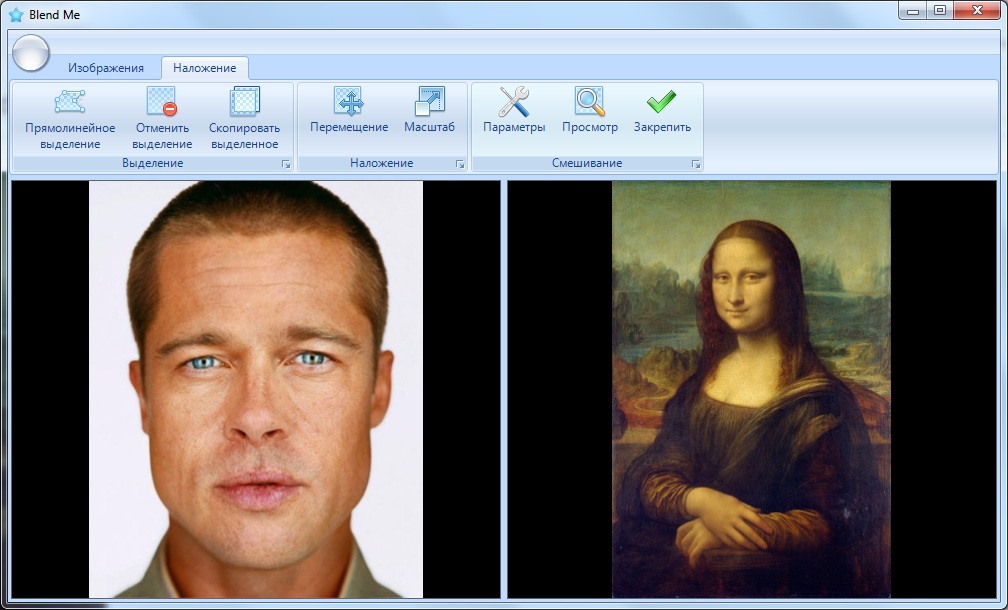Select the Наложение ribbon tab
Screen dimensions: 1008x610
[x=204, y=68]
